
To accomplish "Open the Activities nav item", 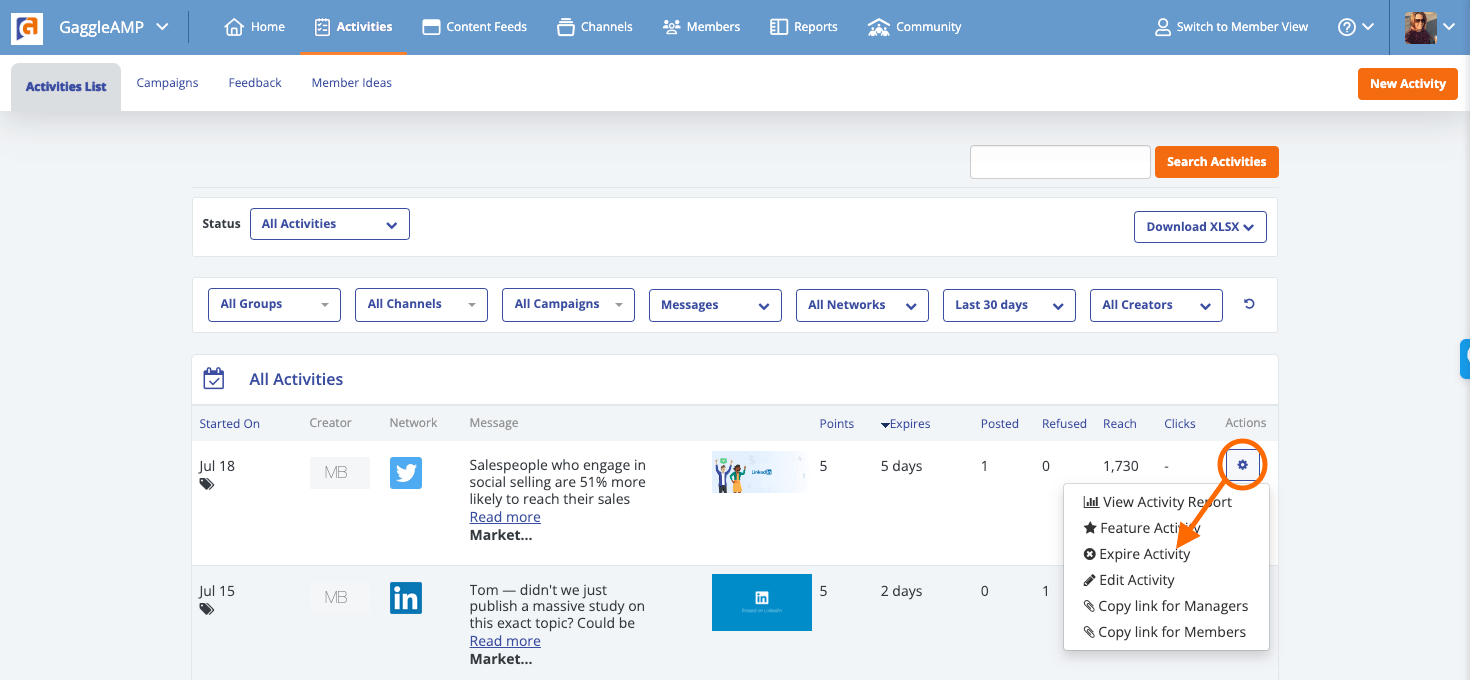I will (353, 27).
